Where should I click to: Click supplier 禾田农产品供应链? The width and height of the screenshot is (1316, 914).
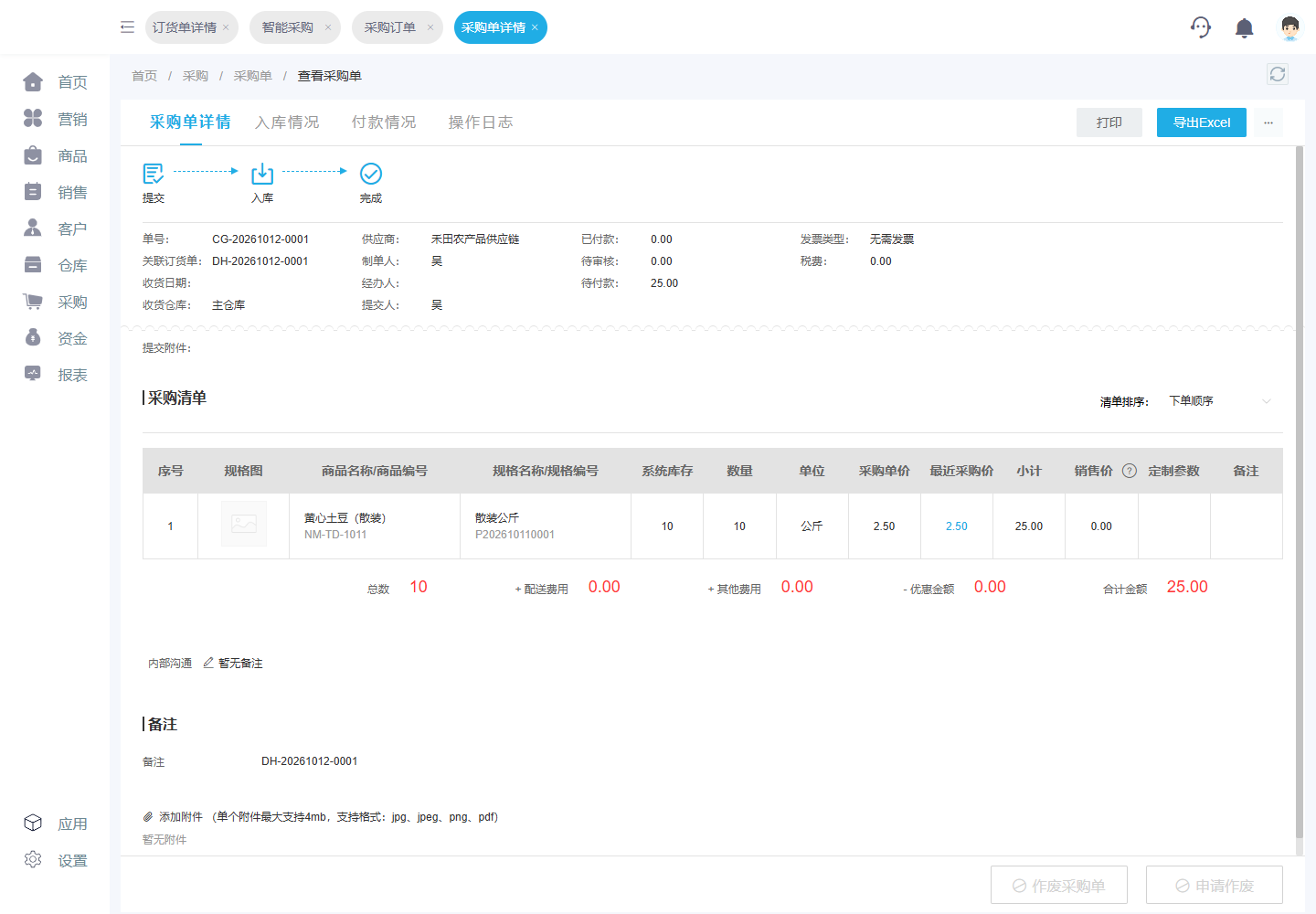point(475,239)
